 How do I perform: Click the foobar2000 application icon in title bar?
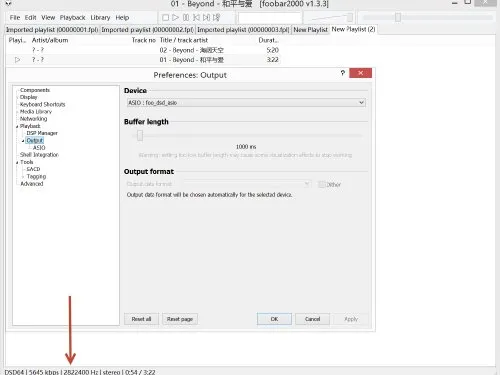[x=8, y=3]
